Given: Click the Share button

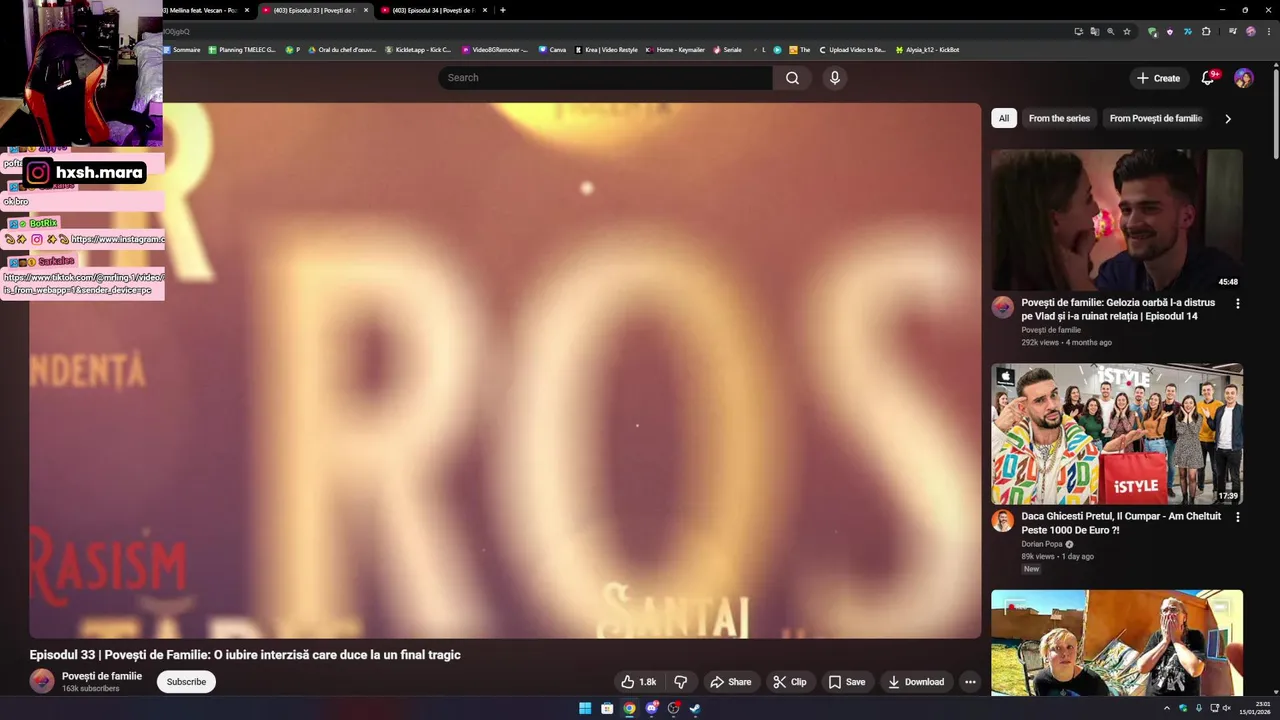Looking at the screenshot, I should (731, 682).
